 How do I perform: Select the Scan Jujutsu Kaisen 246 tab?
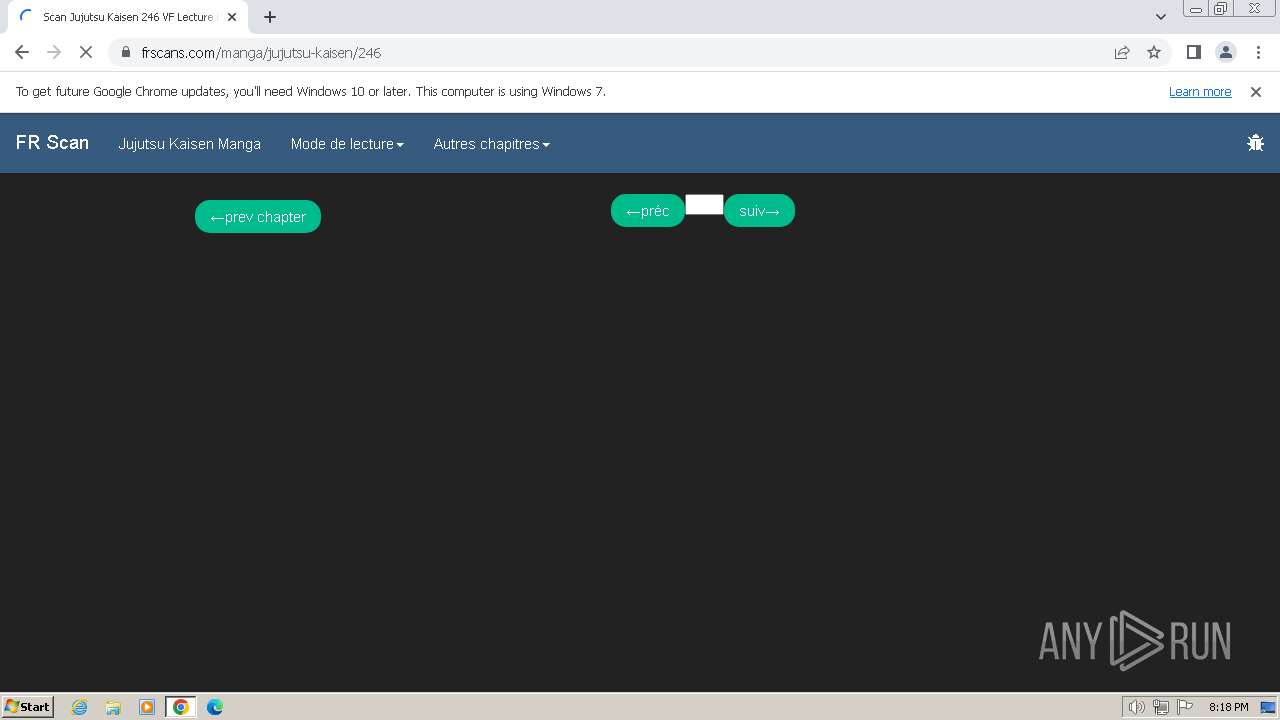128,17
